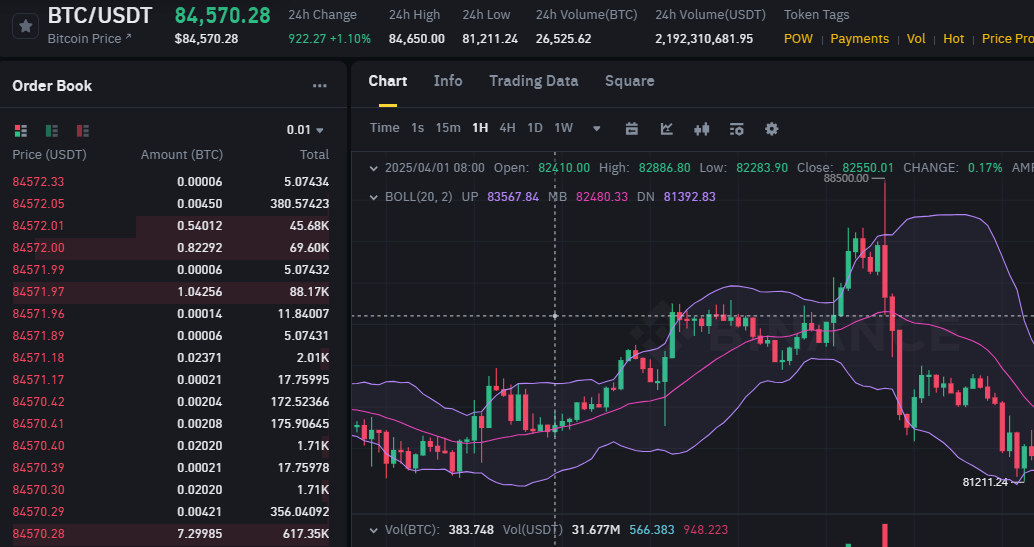The height and width of the screenshot is (547, 1034).
Task: Open chart display options icon
Action: [737, 129]
